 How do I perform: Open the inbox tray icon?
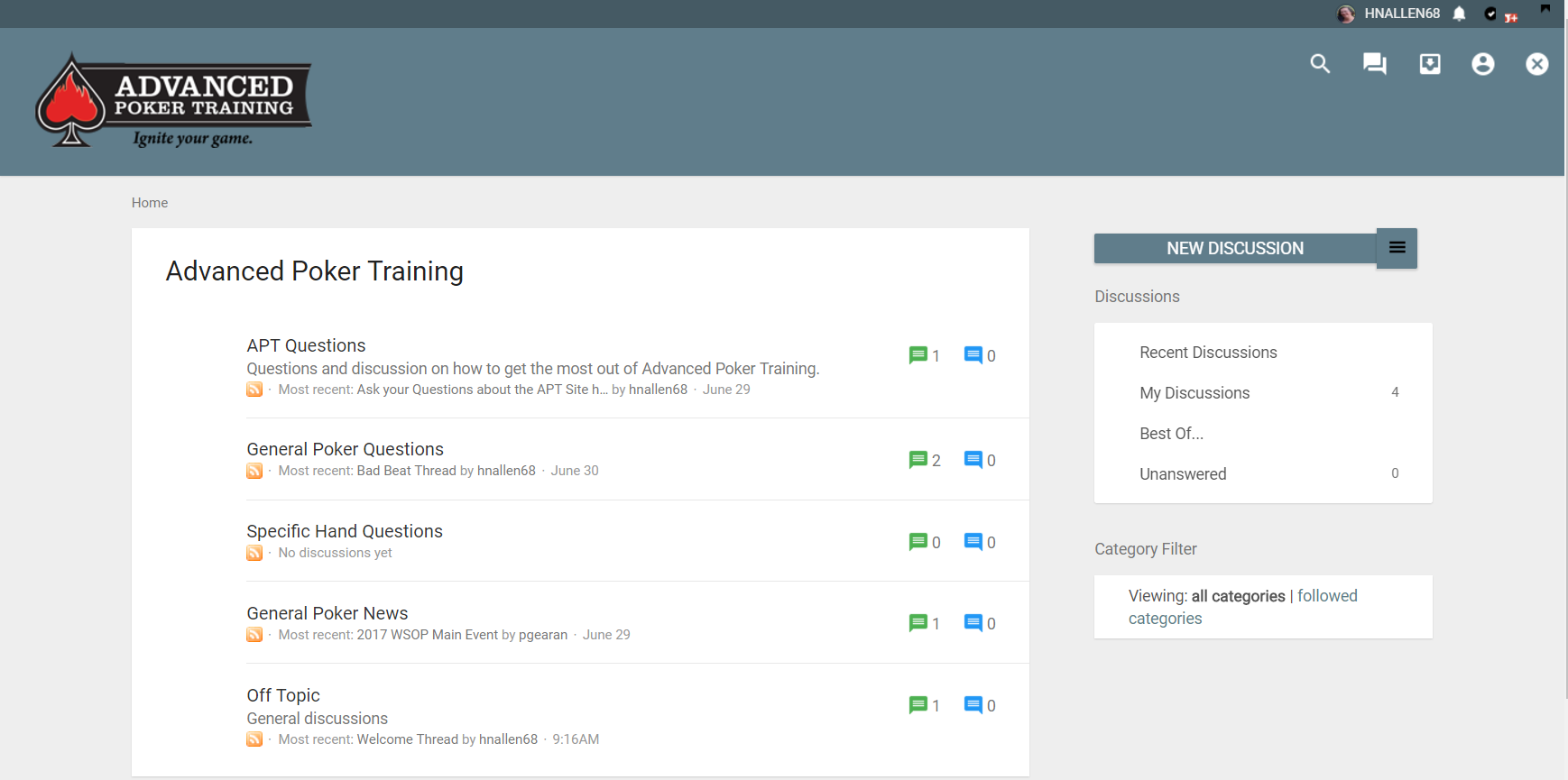pos(1430,64)
